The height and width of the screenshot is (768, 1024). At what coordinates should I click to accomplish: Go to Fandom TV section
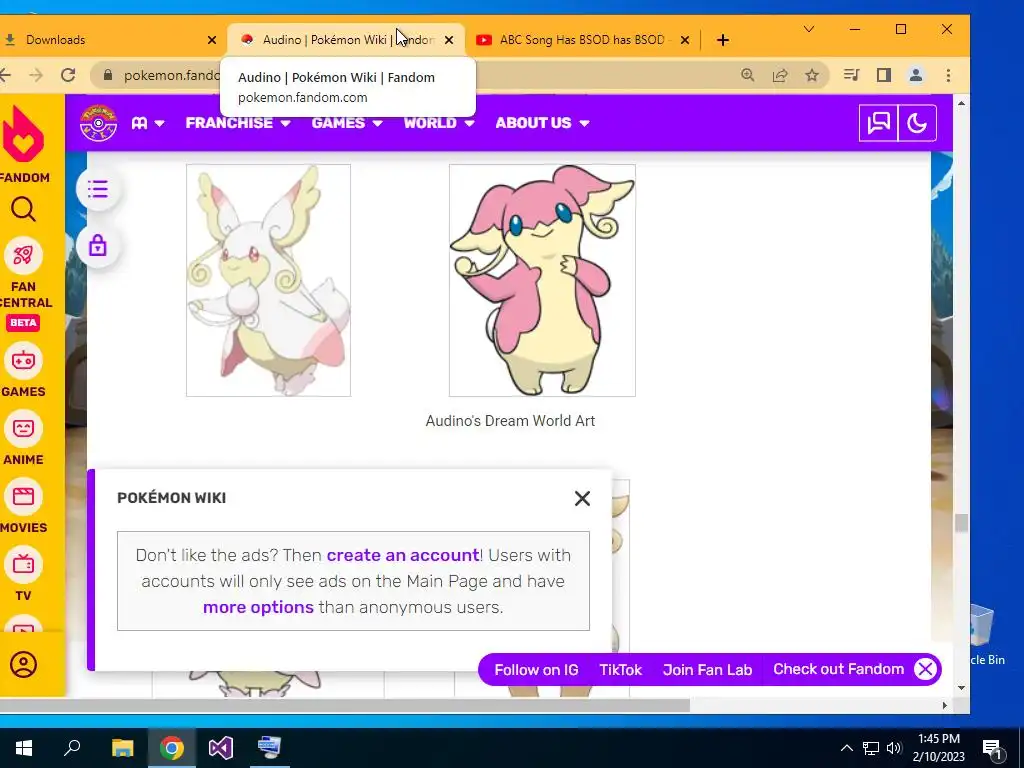tap(24, 575)
